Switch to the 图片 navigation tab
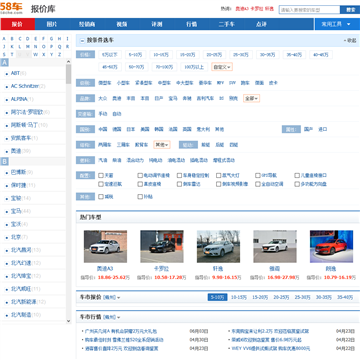 (x=52, y=24)
